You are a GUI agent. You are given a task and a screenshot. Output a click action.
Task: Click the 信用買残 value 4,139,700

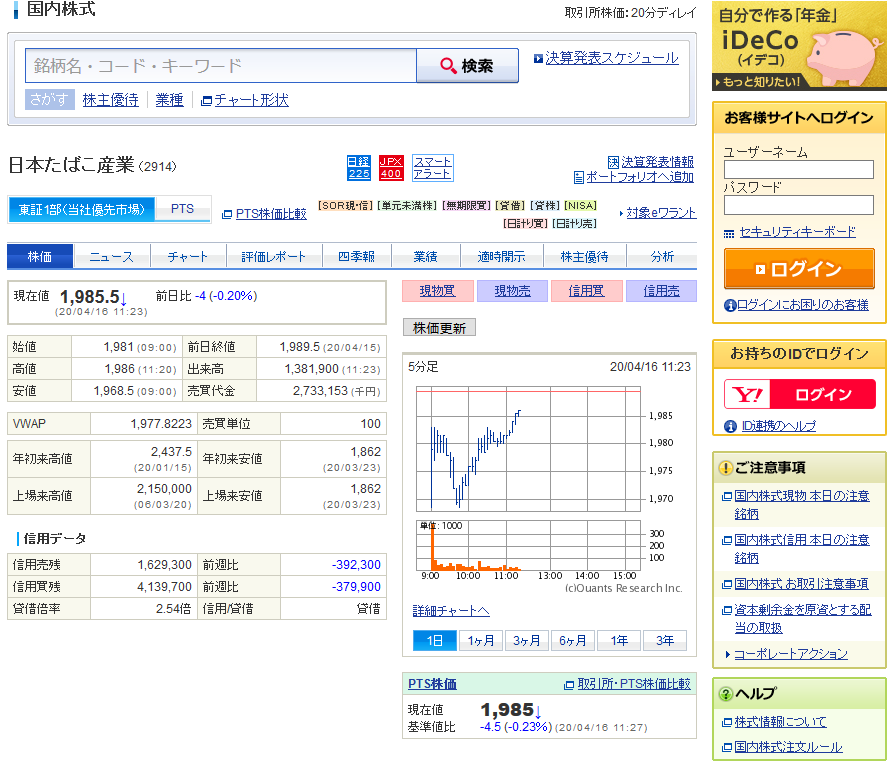tap(165, 587)
